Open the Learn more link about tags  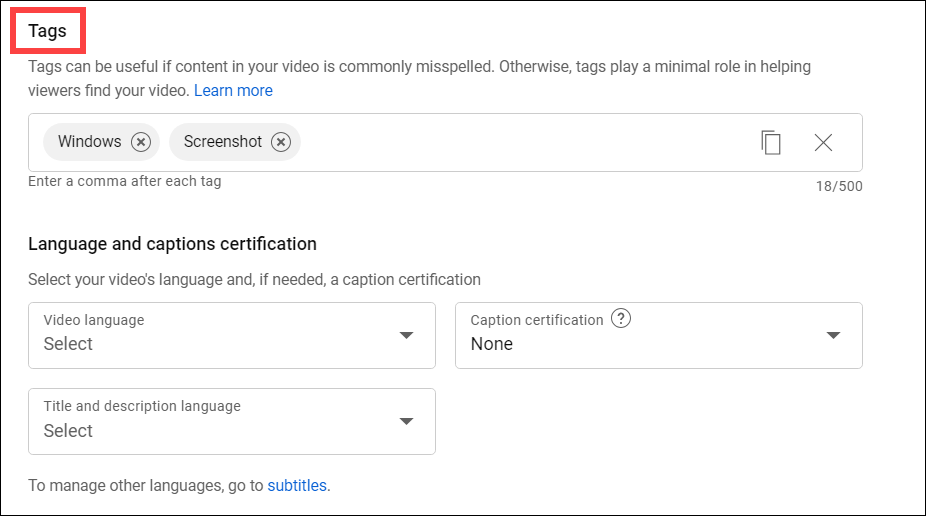(233, 90)
